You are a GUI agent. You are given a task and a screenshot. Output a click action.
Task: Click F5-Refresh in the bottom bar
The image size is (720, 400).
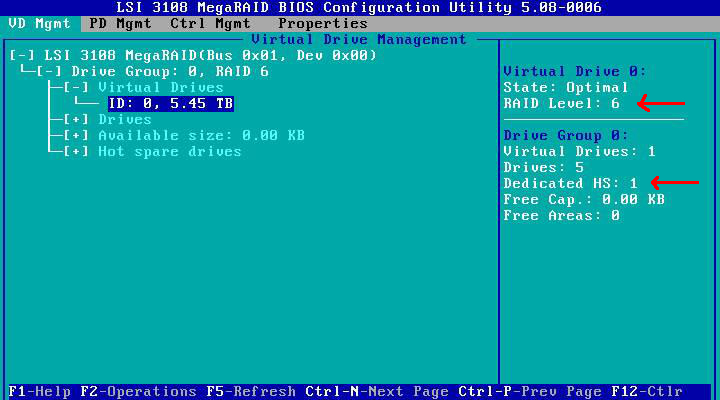pyautogui.click(x=251, y=392)
